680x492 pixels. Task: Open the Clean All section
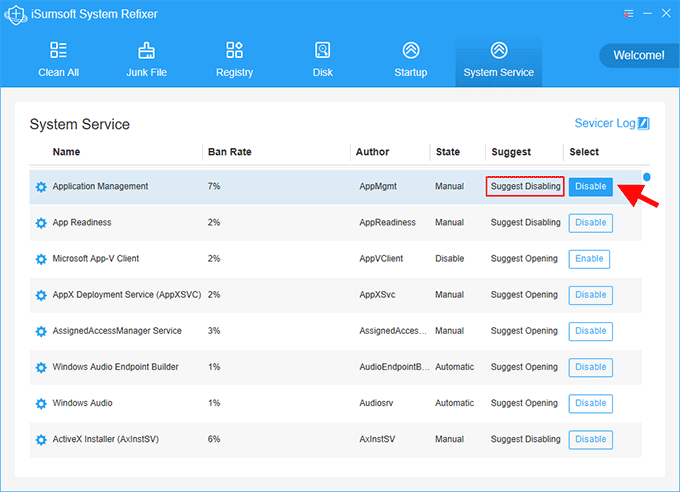(59, 60)
